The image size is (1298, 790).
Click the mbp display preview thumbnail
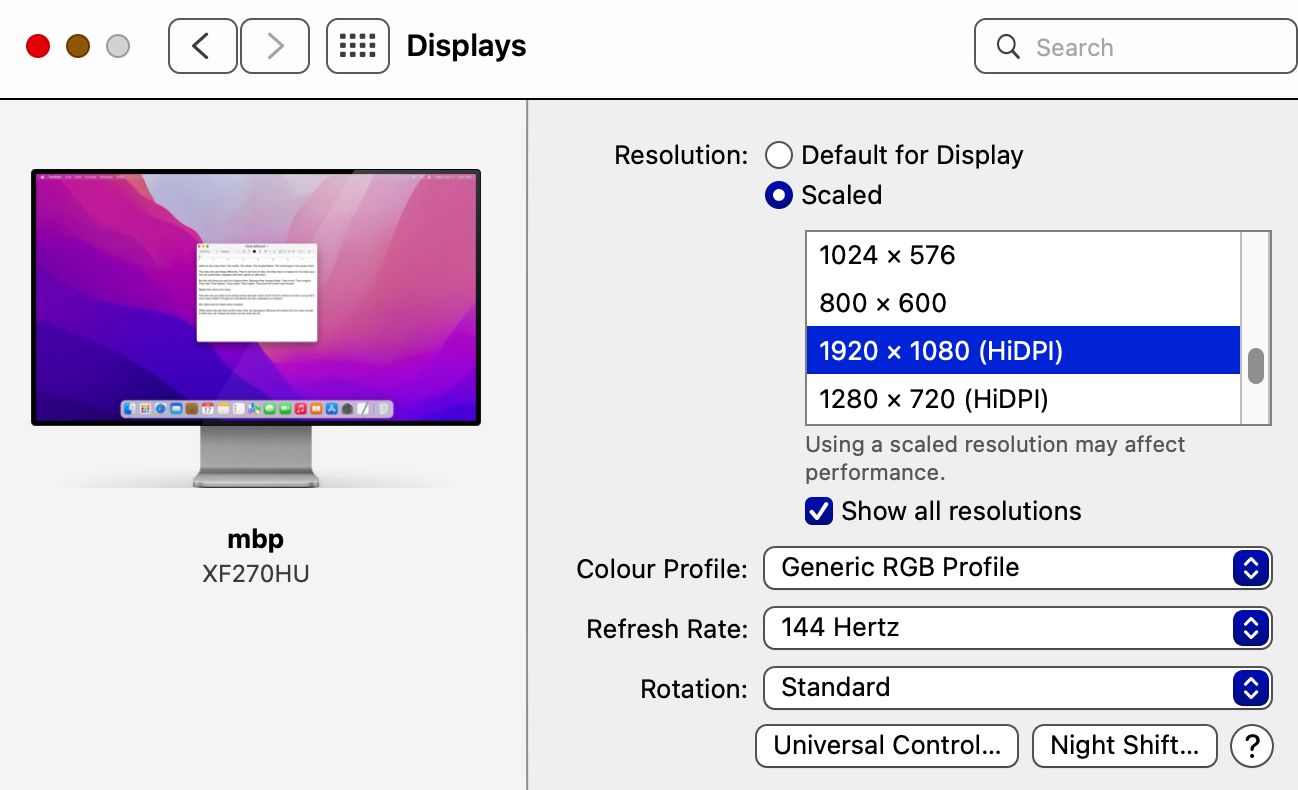coord(256,297)
